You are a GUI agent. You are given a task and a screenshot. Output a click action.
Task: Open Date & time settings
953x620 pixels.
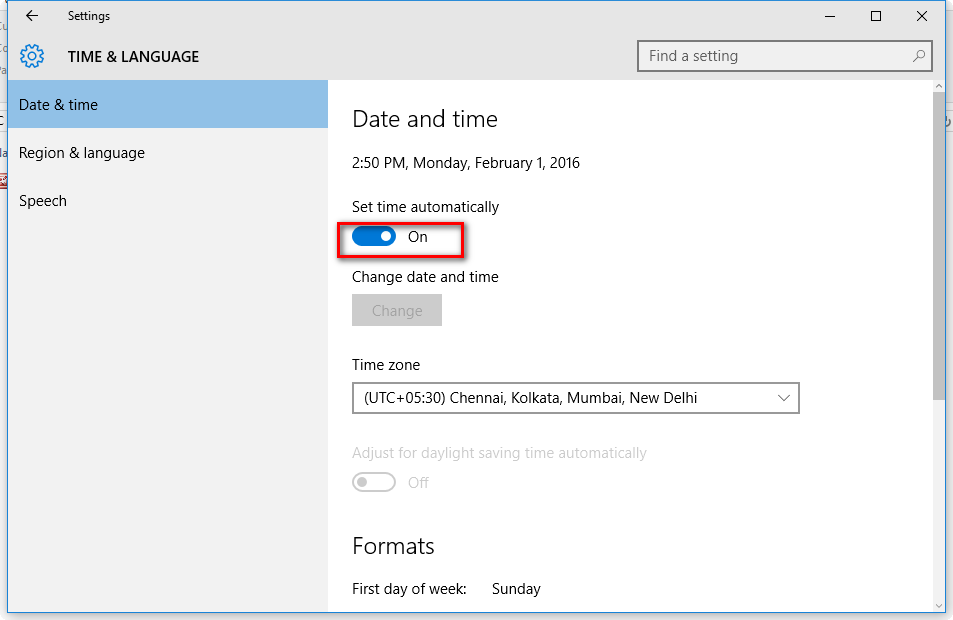coord(60,104)
